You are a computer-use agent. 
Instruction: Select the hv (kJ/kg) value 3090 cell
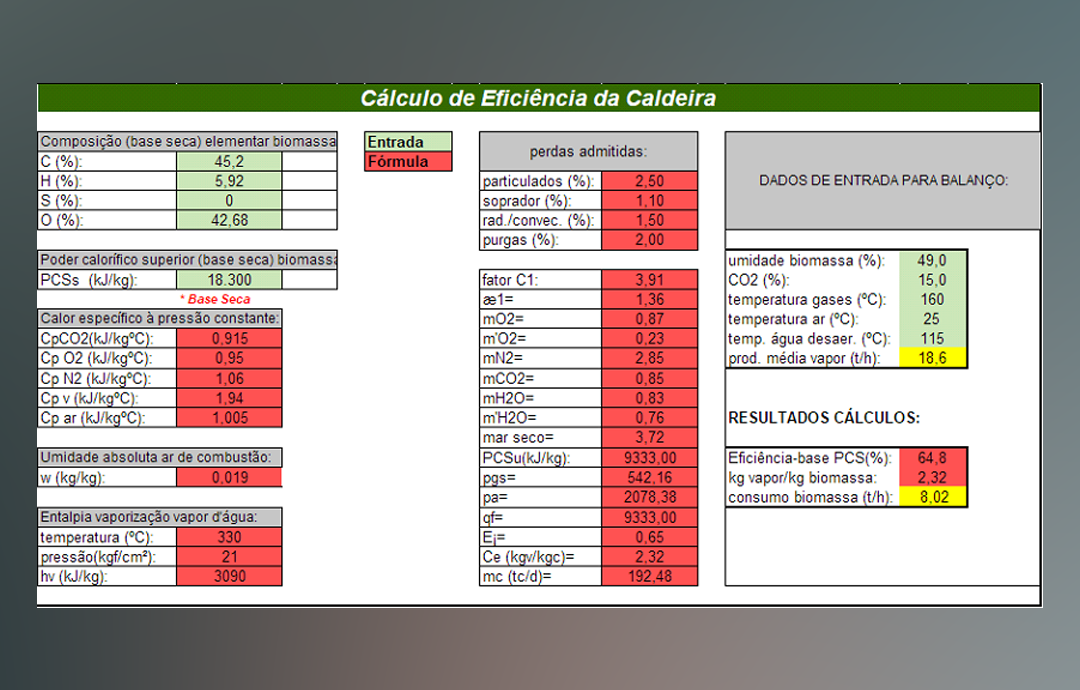pyautogui.click(x=229, y=576)
